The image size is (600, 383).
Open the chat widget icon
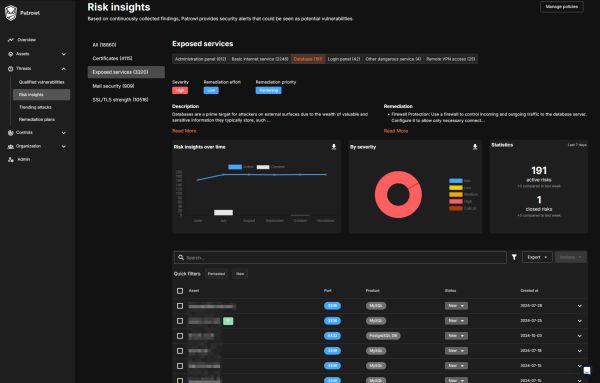[x=587, y=370]
